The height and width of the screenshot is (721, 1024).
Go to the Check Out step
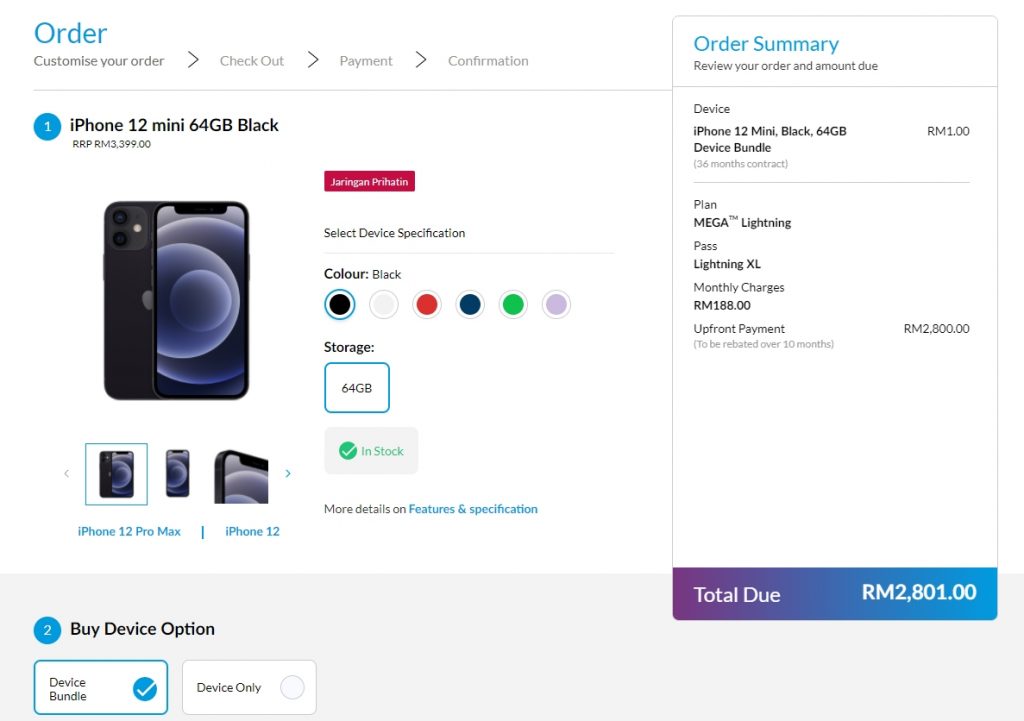[252, 61]
